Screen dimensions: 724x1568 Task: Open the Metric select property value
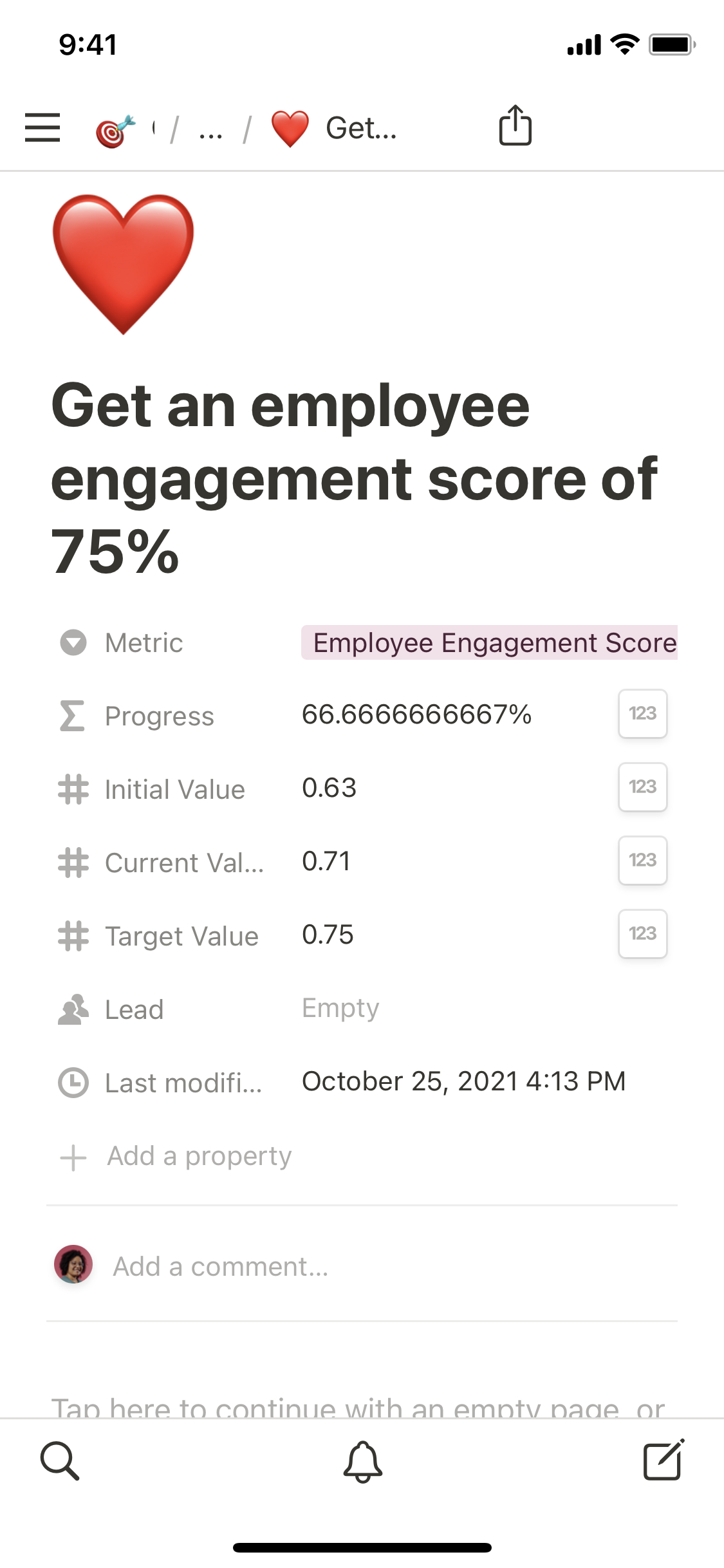pos(489,642)
